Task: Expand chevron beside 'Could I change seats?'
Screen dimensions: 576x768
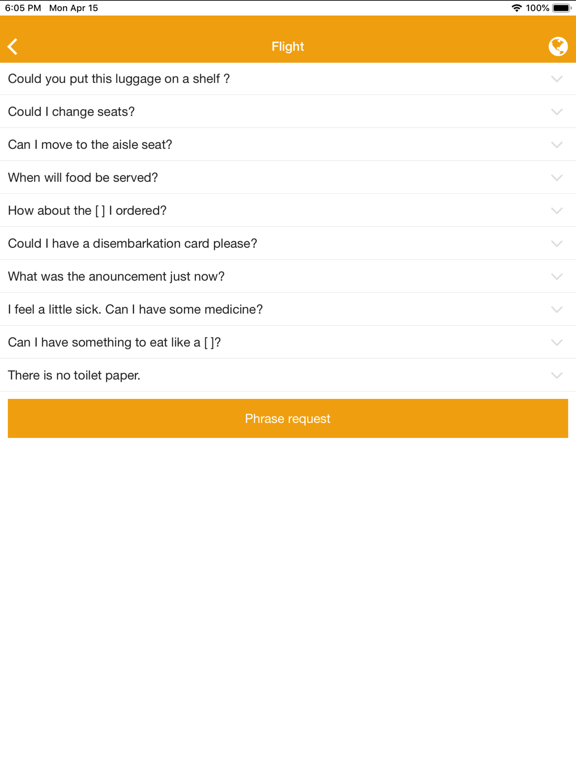Action: point(557,112)
